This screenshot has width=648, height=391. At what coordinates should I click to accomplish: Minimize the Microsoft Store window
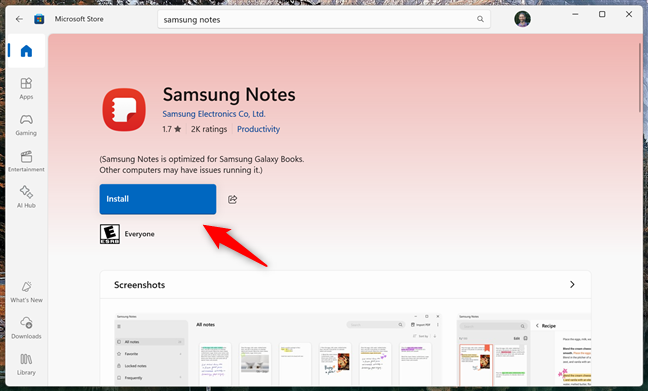[575, 14]
